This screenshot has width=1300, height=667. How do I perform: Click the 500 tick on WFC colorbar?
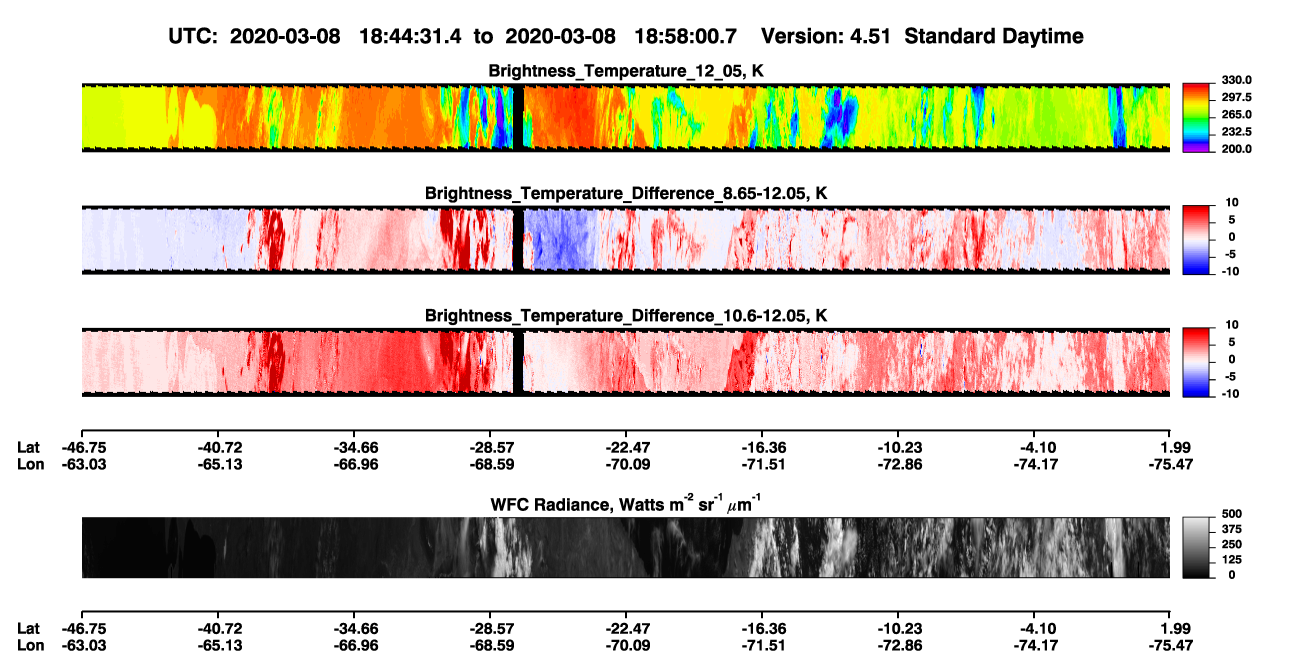[1232, 516]
